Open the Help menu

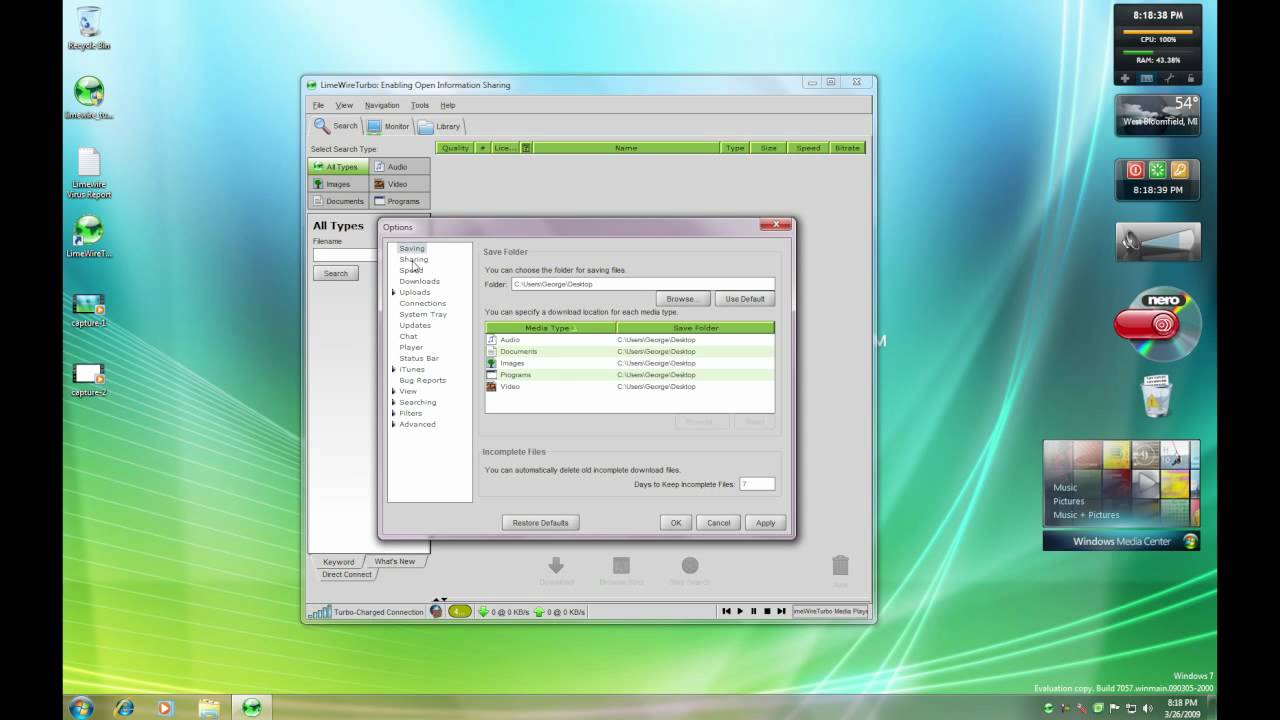click(448, 105)
